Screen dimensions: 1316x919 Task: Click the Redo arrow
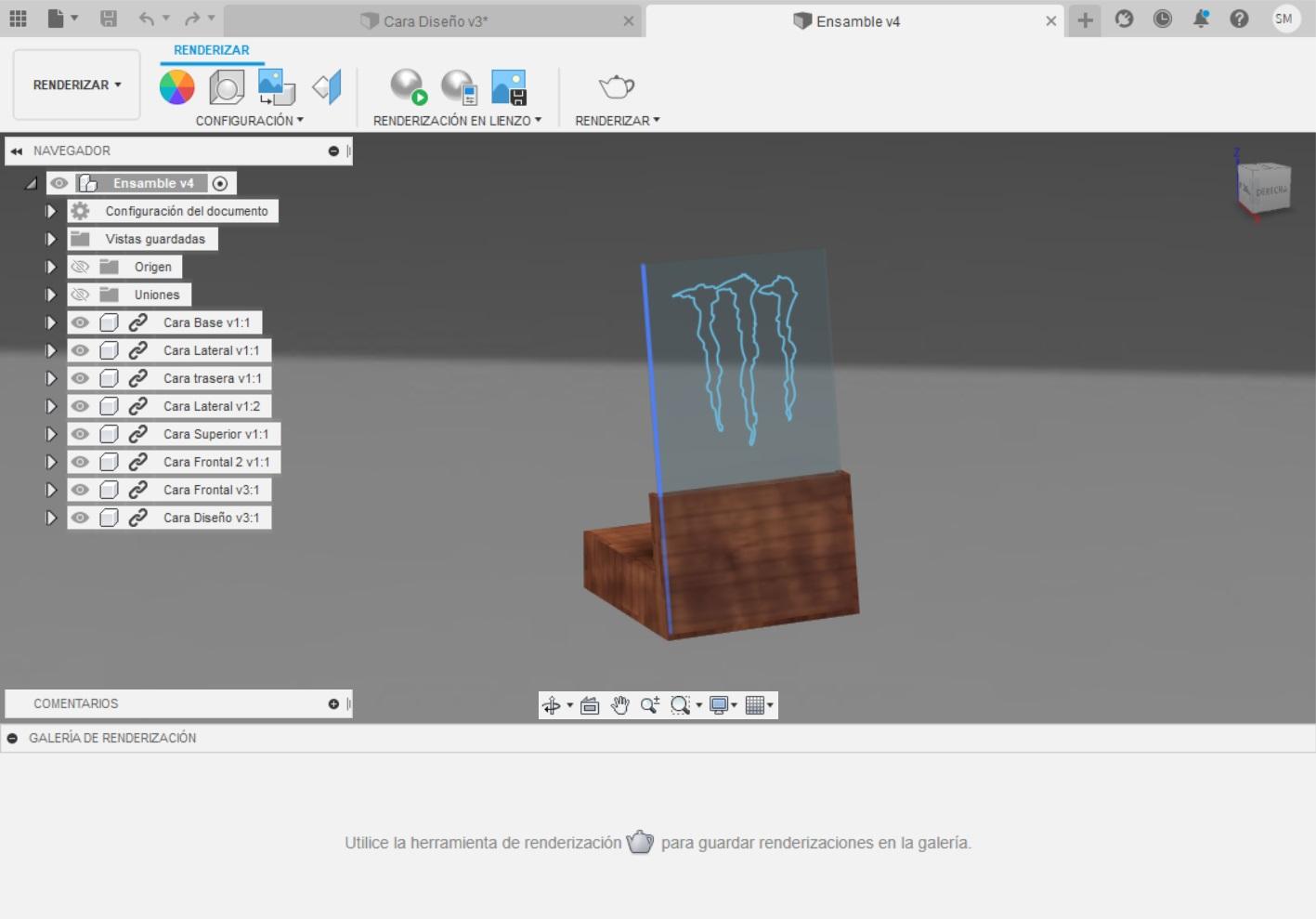click(x=192, y=18)
